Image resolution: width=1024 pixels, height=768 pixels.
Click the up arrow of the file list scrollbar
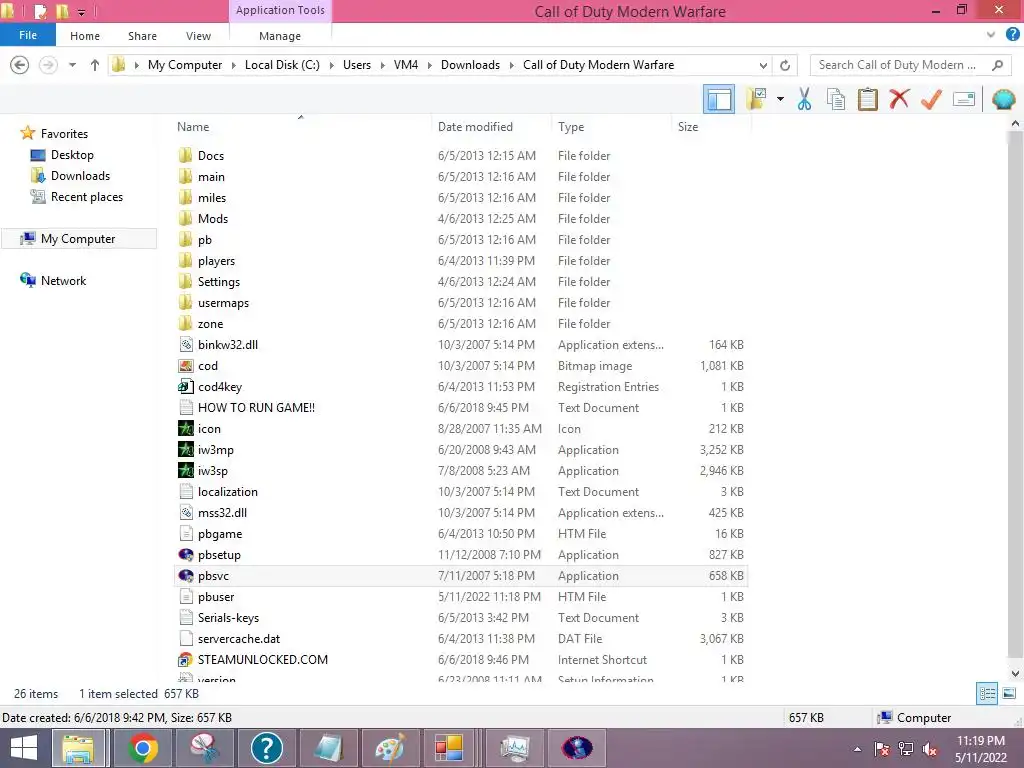coord(1015,123)
